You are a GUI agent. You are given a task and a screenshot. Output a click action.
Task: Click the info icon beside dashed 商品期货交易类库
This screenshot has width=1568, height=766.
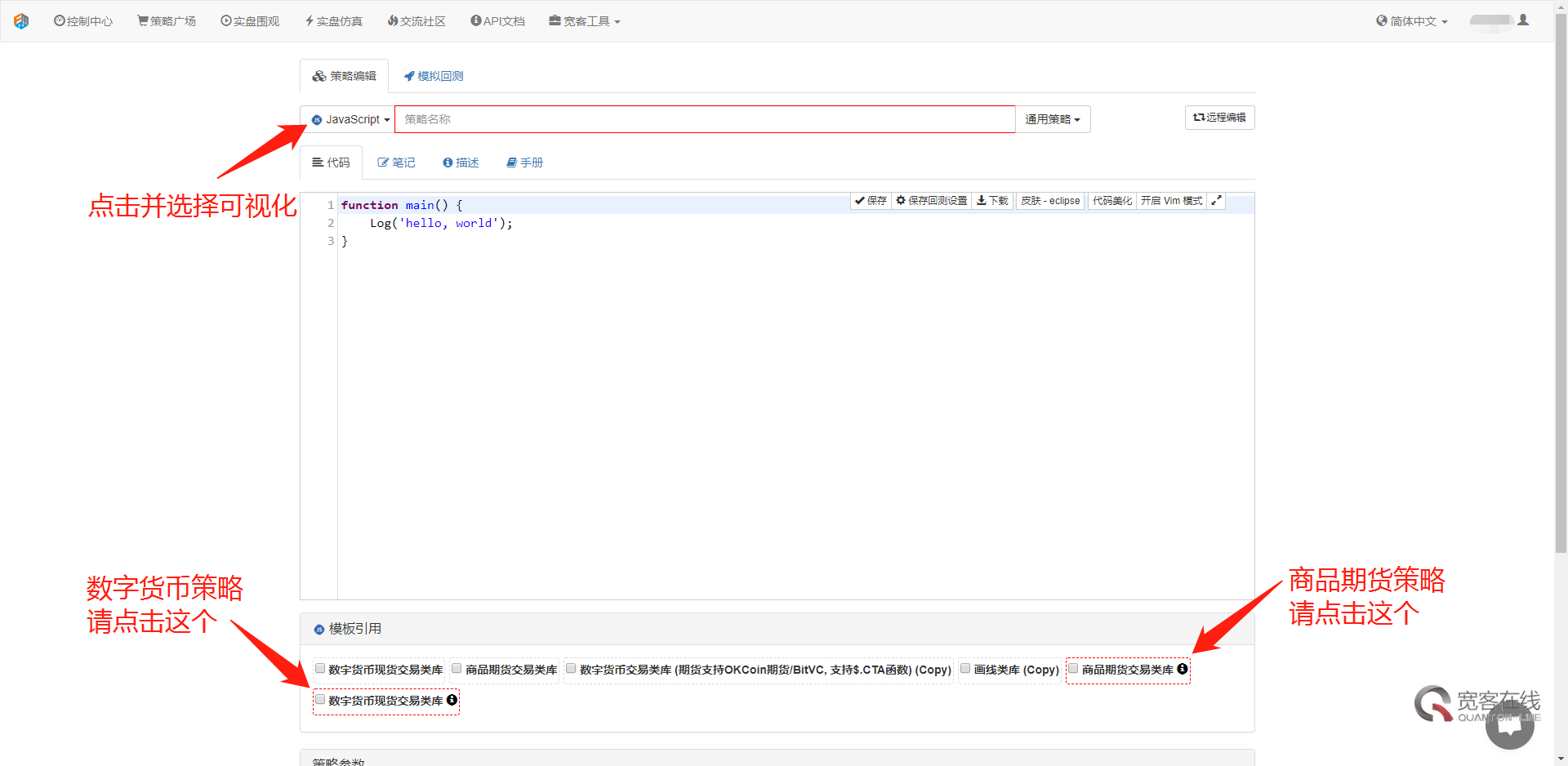pos(1182,669)
